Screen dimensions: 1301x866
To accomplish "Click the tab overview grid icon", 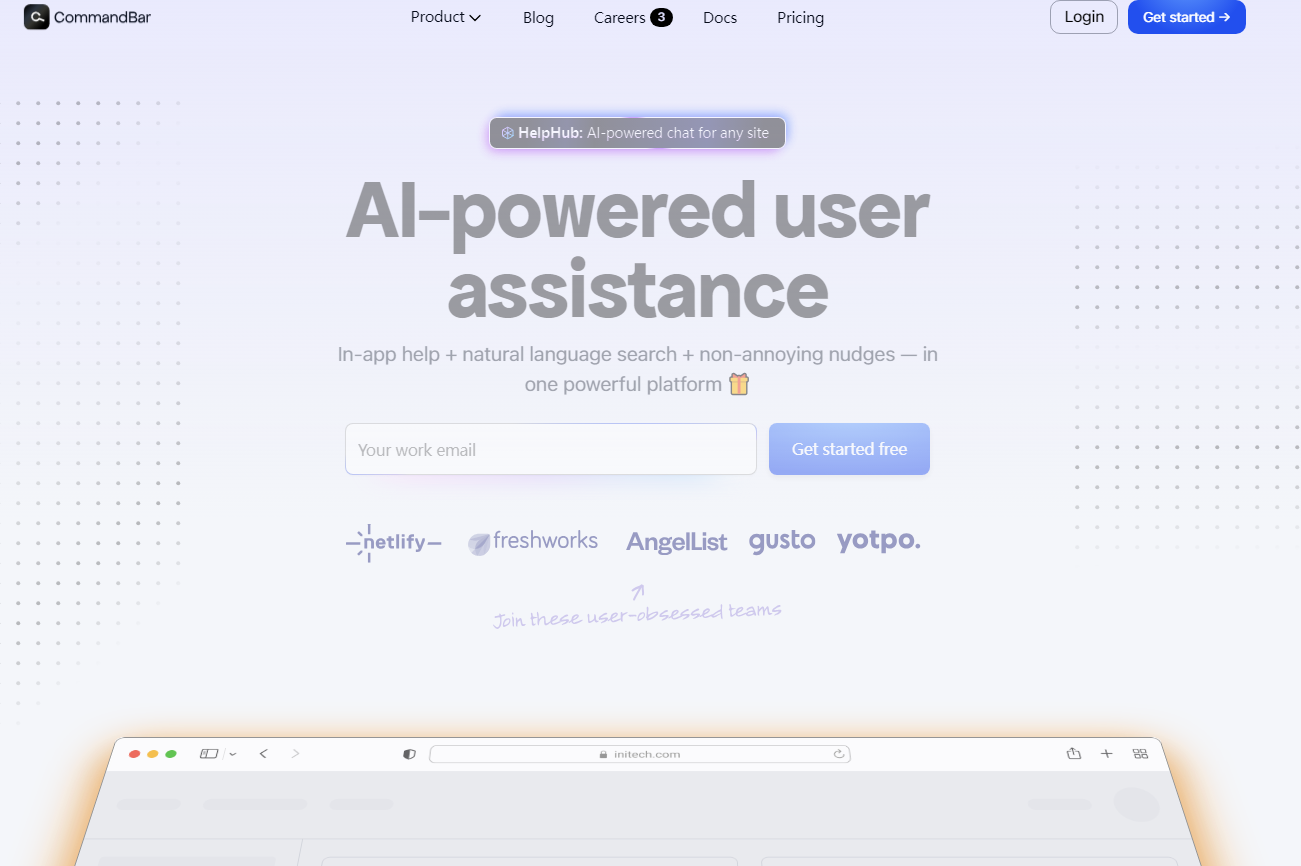I will (1140, 754).
